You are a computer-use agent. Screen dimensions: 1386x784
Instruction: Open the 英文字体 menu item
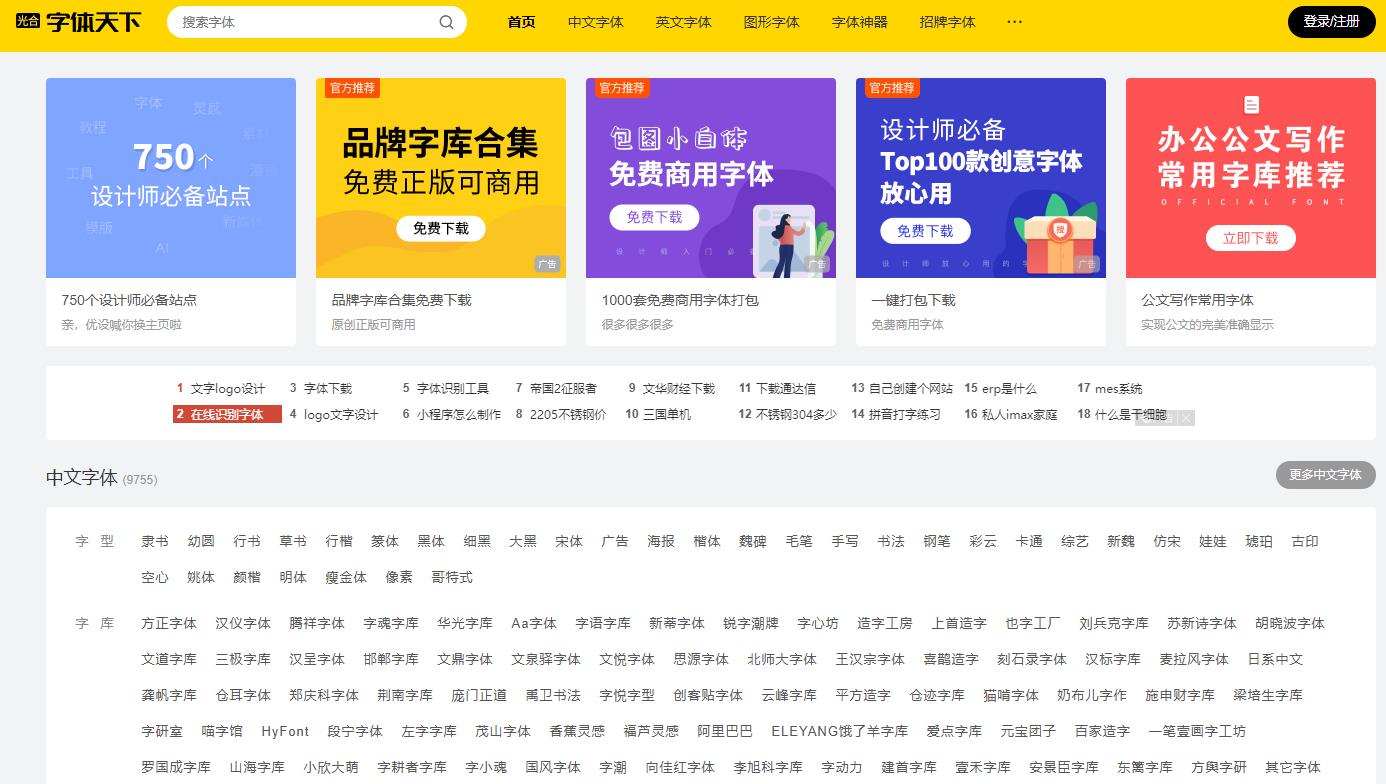[x=684, y=22]
